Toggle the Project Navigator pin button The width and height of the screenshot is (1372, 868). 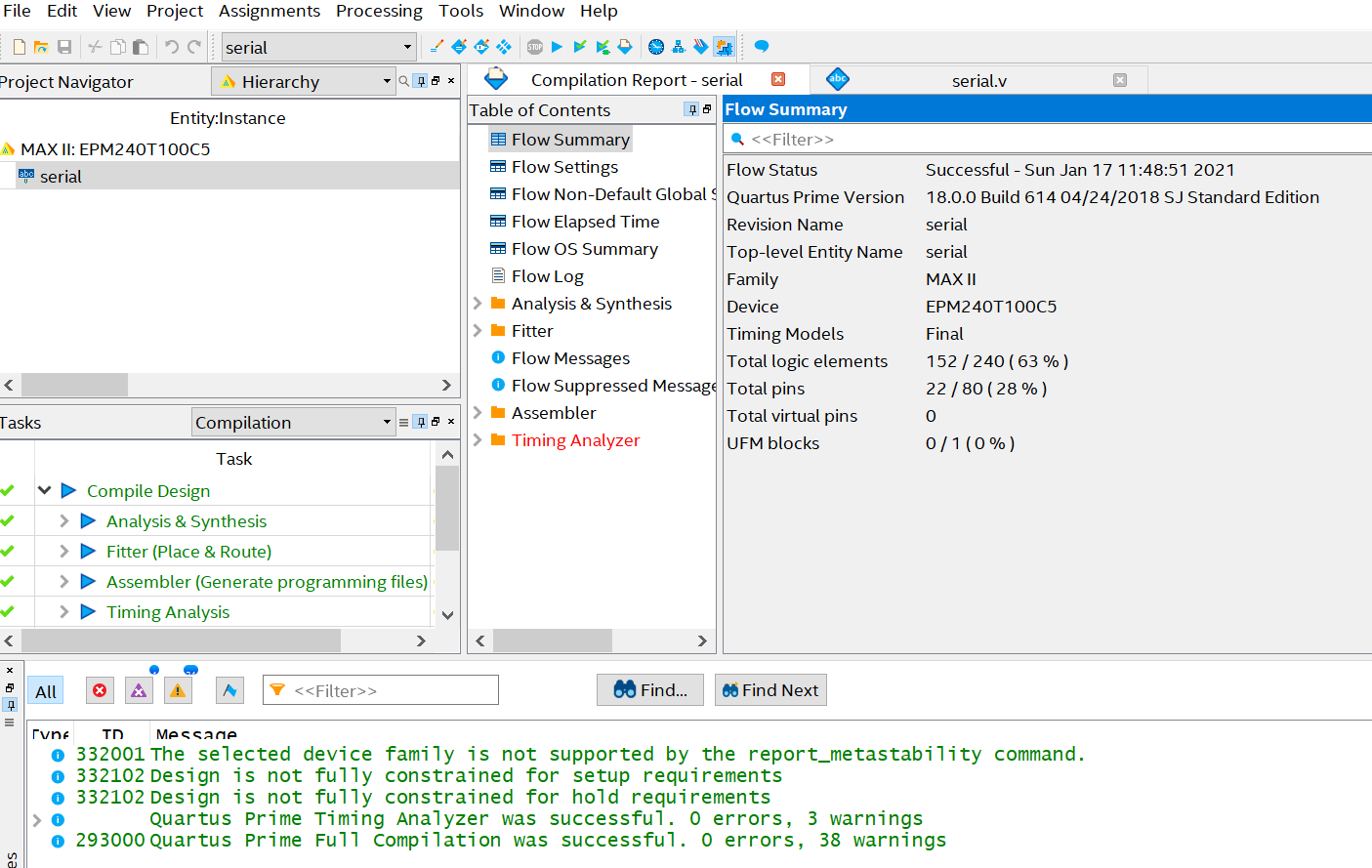(420, 81)
